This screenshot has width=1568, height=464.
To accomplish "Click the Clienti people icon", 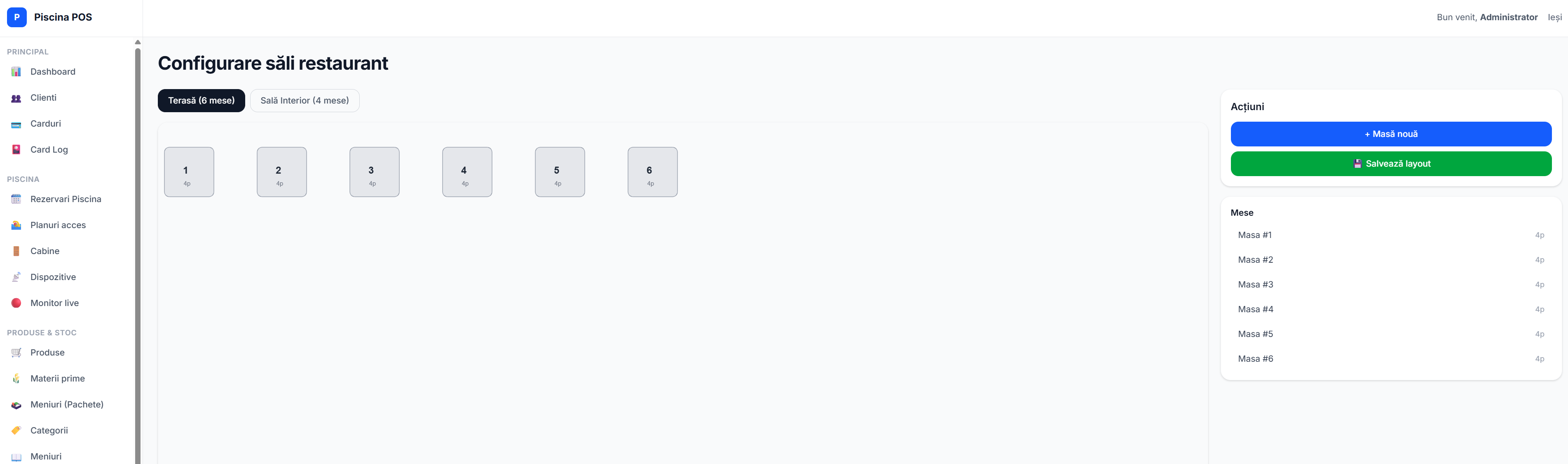I will click(x=16, y=98).
